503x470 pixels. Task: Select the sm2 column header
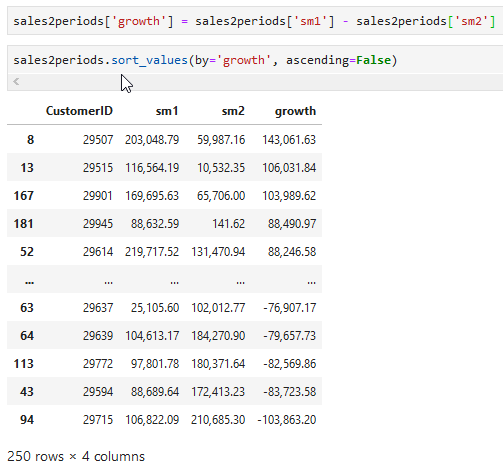pos(233,111)
